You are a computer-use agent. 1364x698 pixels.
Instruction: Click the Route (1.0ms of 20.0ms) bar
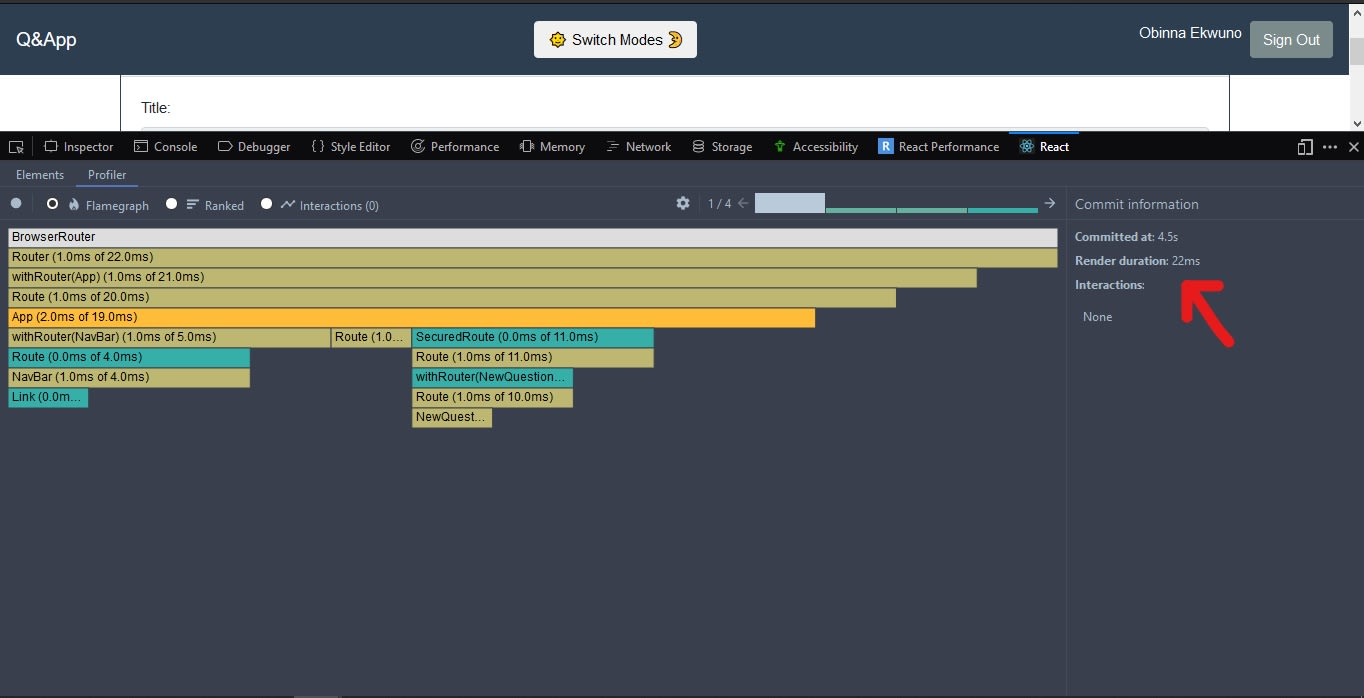(452, 297)
